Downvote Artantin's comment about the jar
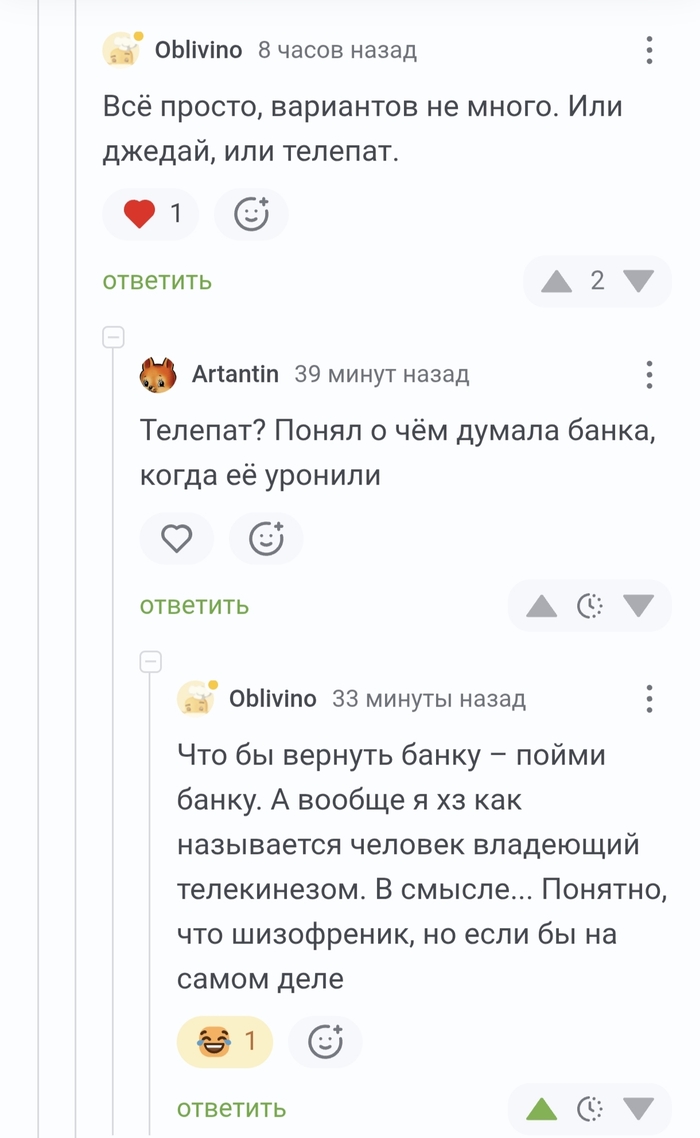 pos(638,606)
